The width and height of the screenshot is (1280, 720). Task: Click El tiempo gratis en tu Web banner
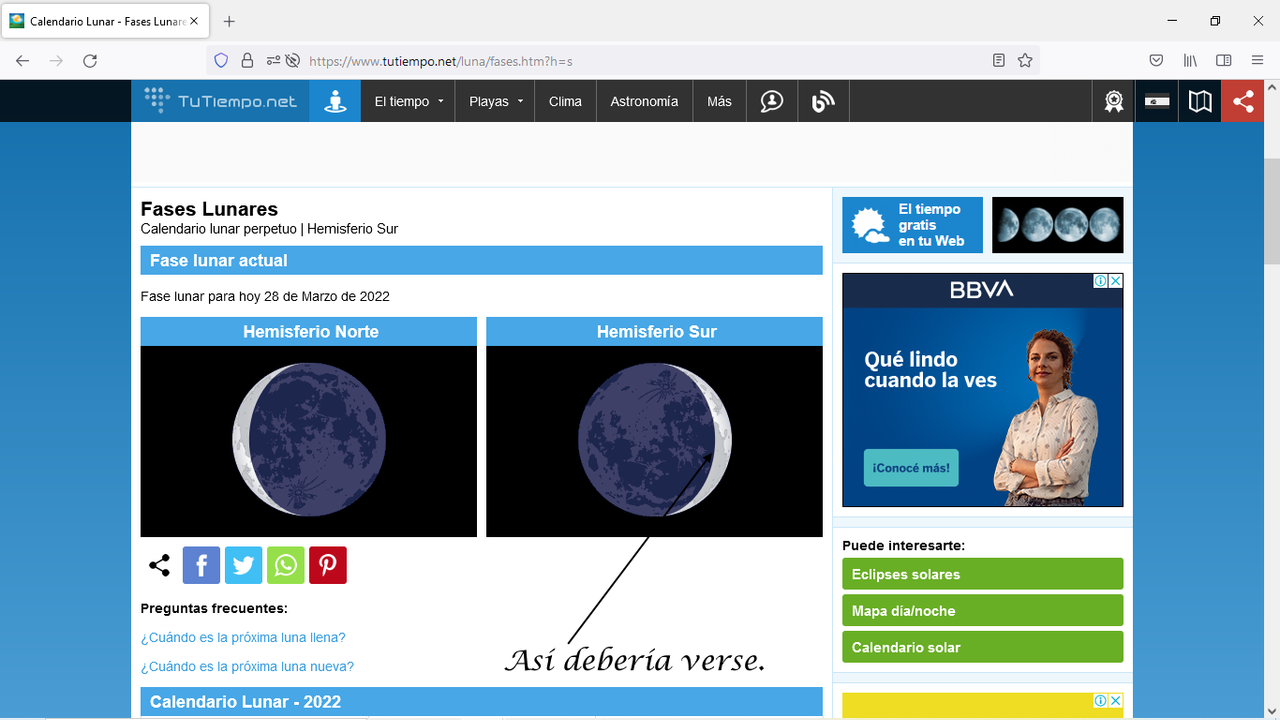pyautogui.click(x=912, y=225)
